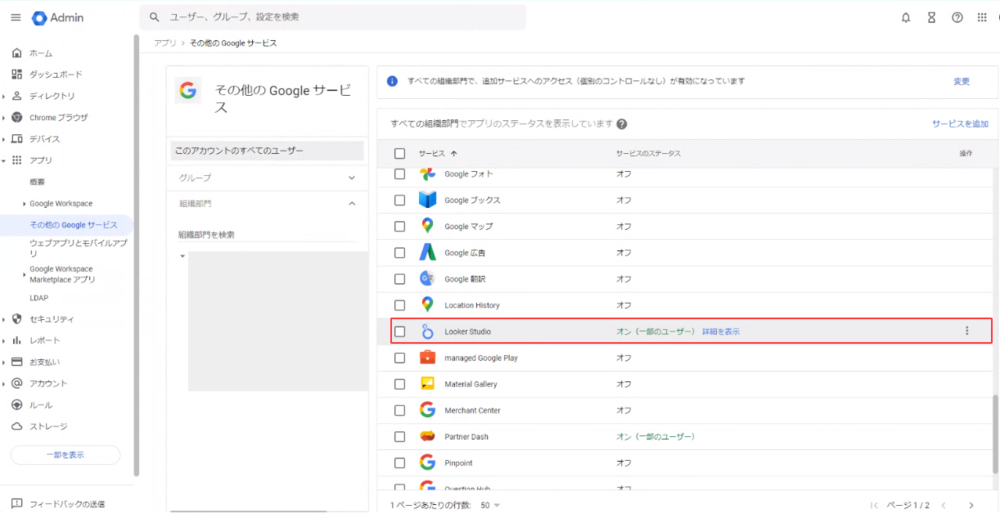Click the Google 翻訳 translate icon
1000x514 pixels.
(427, 279)
